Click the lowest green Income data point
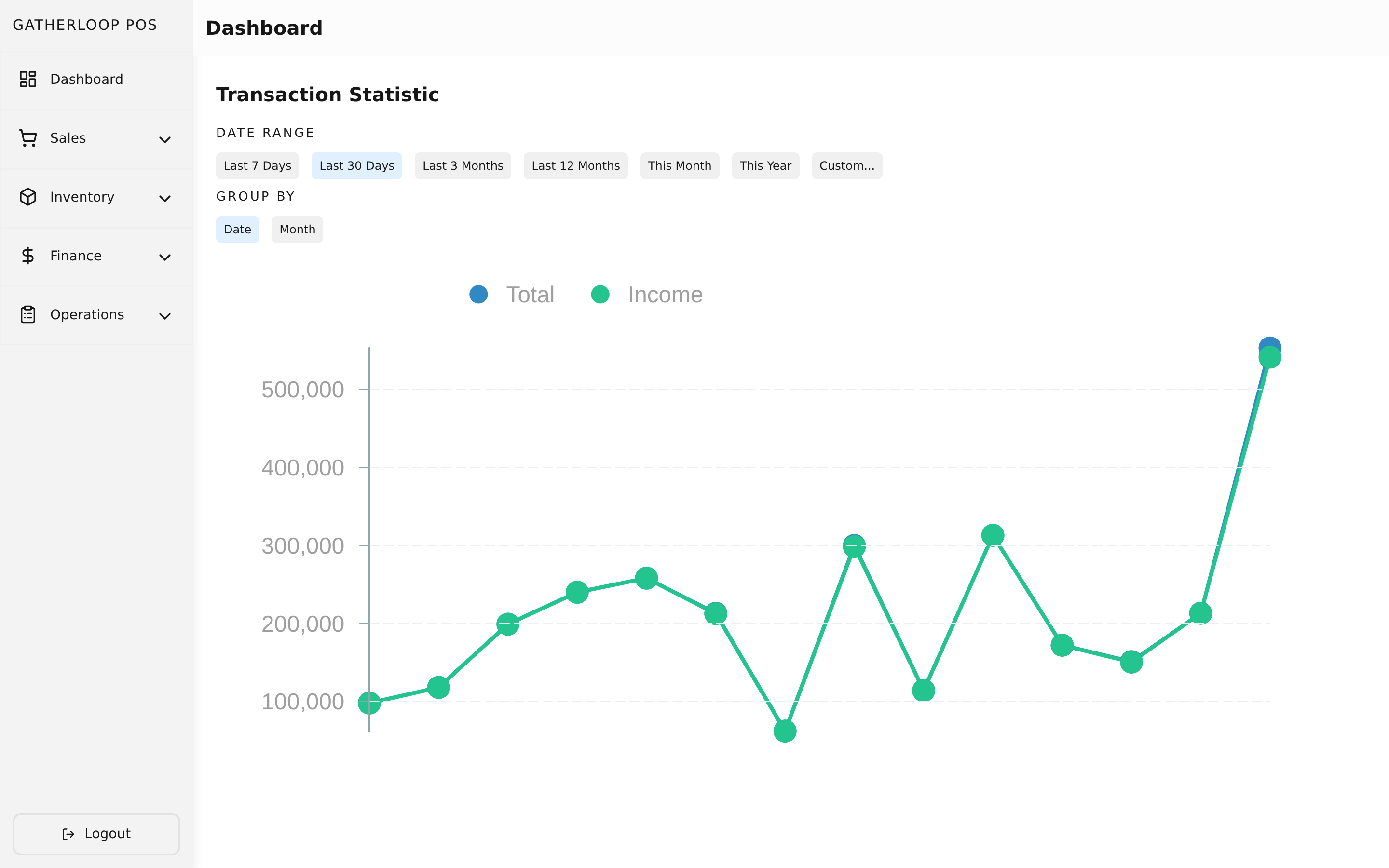Viewport: 1389px width, 868px height. click(785, 732)
